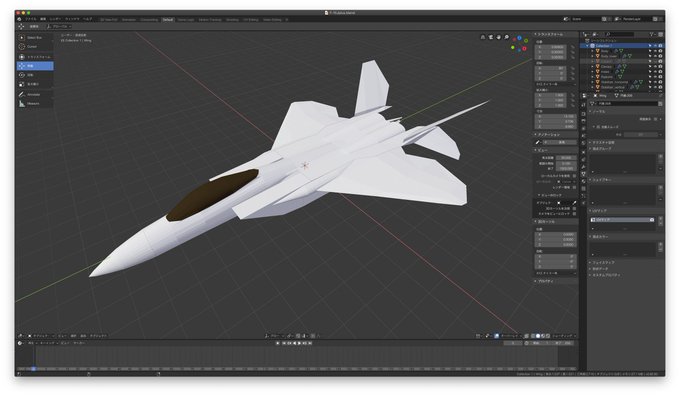The image size is (680, 396).
Task: Expand the Body object tree row
Action: (x=592, y=51)
